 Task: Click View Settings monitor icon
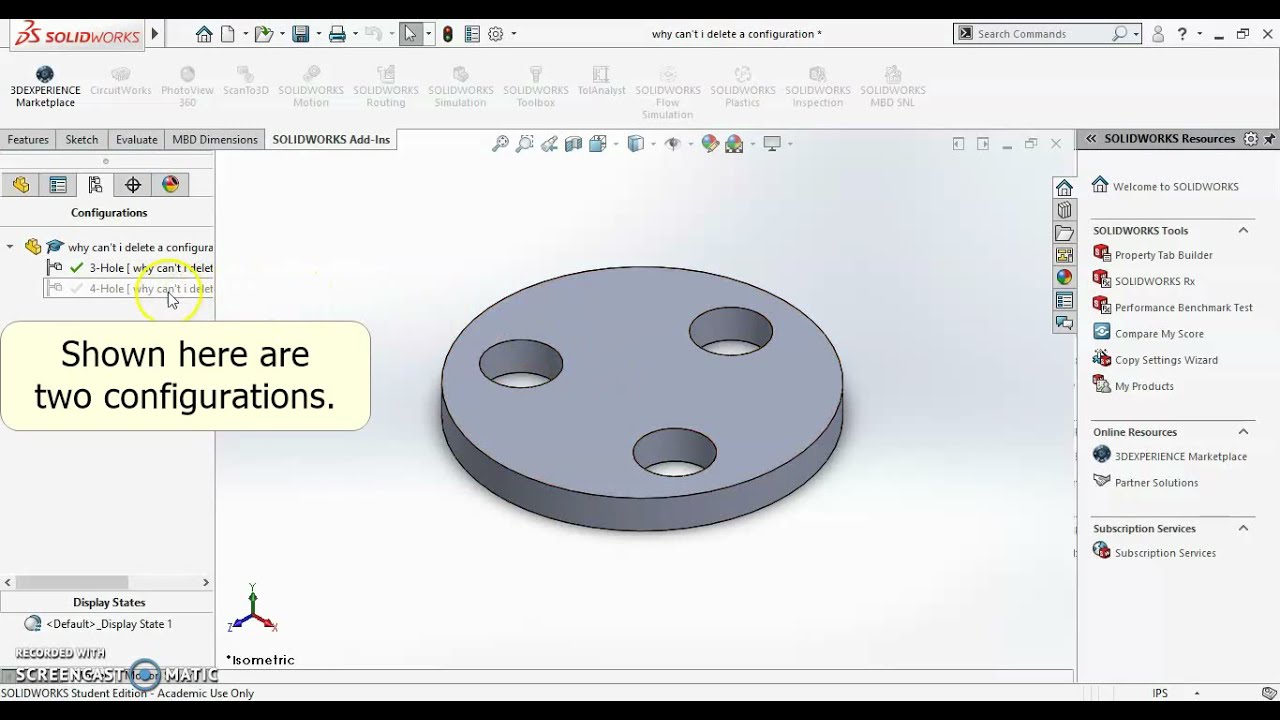(x=772, y=144)
